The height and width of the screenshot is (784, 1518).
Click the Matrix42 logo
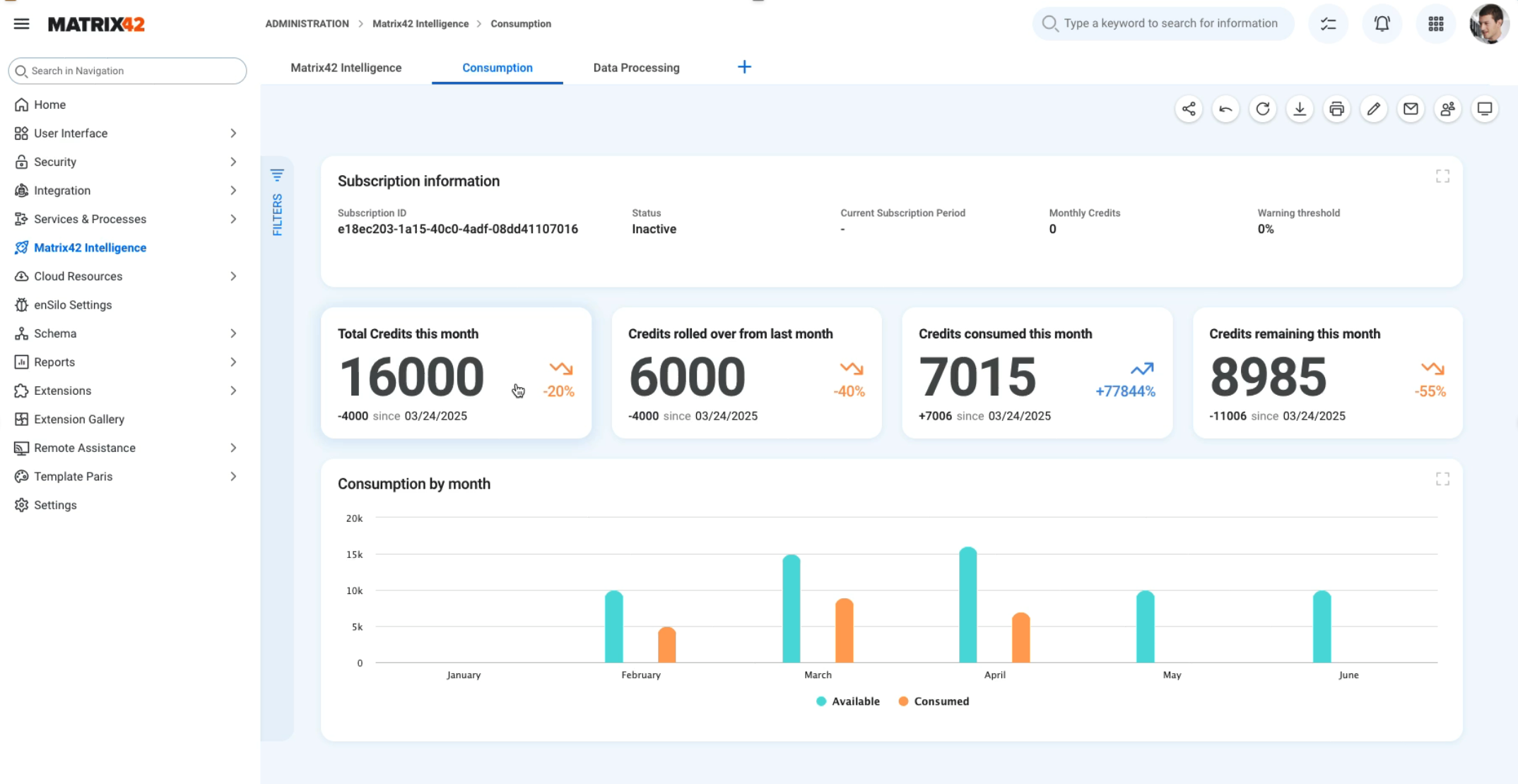[x=96, y=24]
